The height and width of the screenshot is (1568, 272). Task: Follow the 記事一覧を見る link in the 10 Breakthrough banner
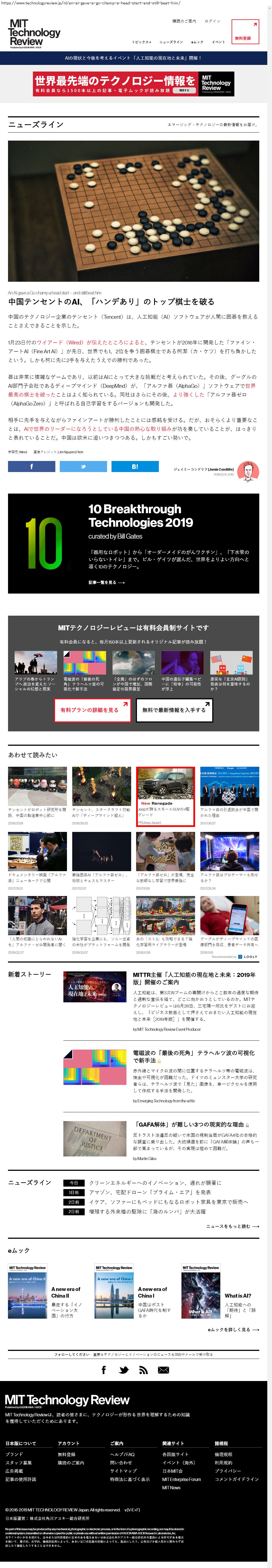(106, 583)
